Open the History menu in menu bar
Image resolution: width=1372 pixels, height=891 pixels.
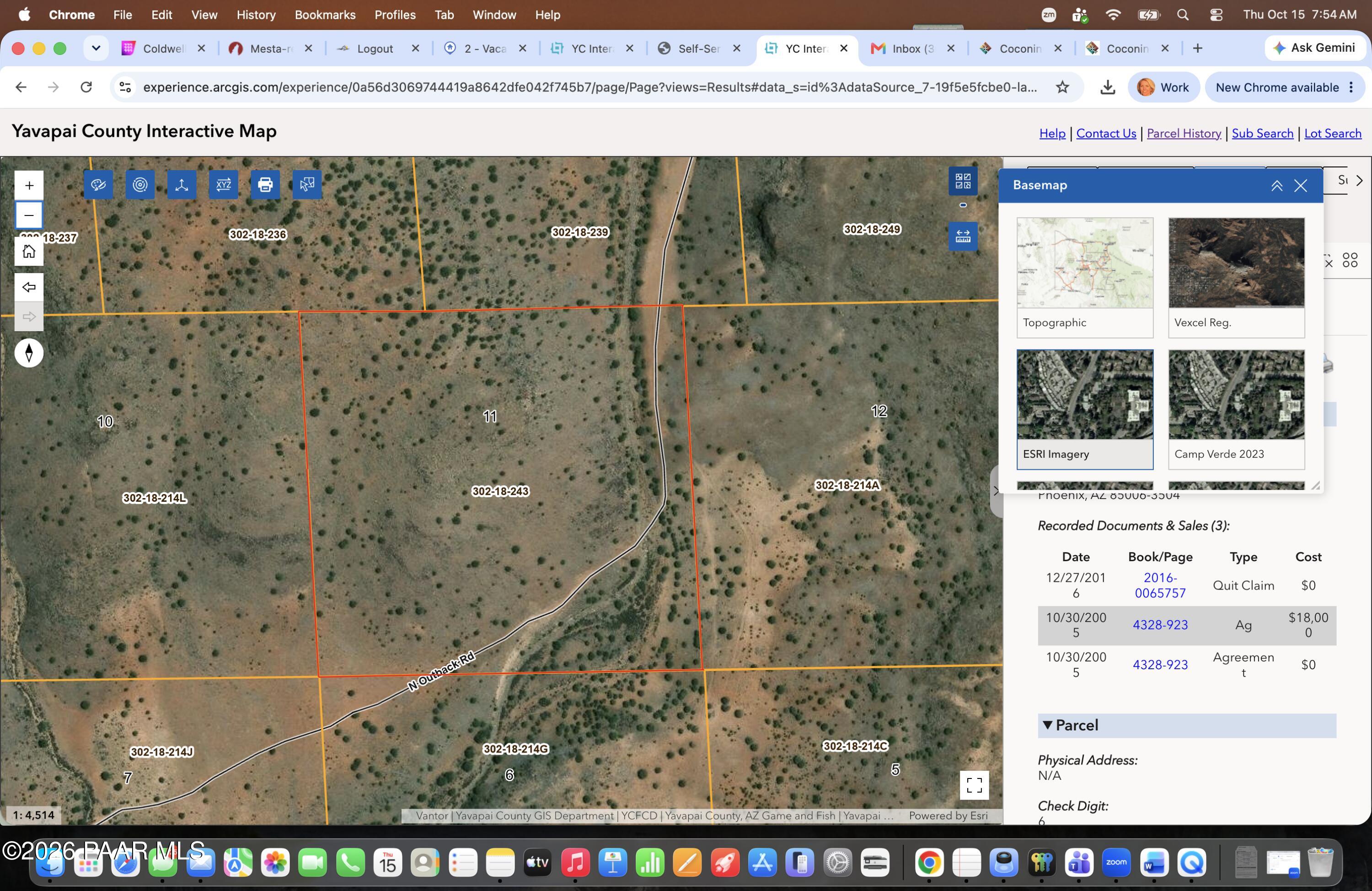pyautogui.click(x=256, y=15)
